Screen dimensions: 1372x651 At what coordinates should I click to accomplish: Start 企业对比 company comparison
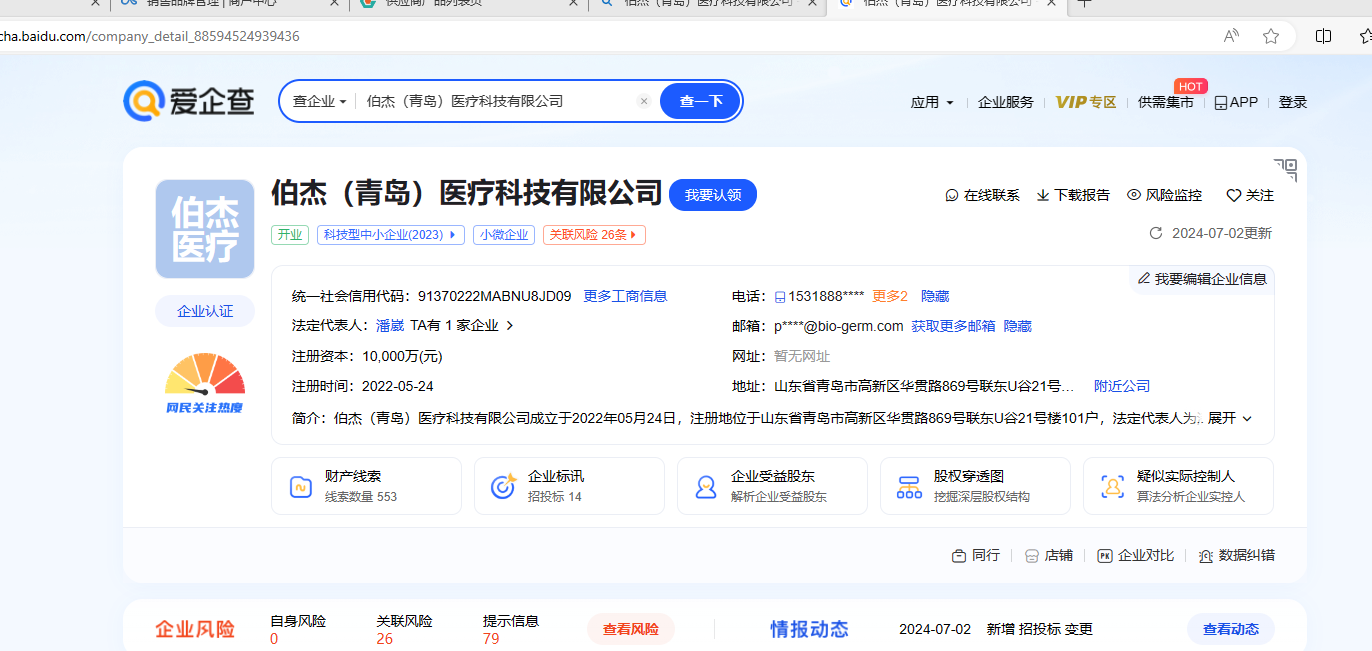coord(1136,555)
